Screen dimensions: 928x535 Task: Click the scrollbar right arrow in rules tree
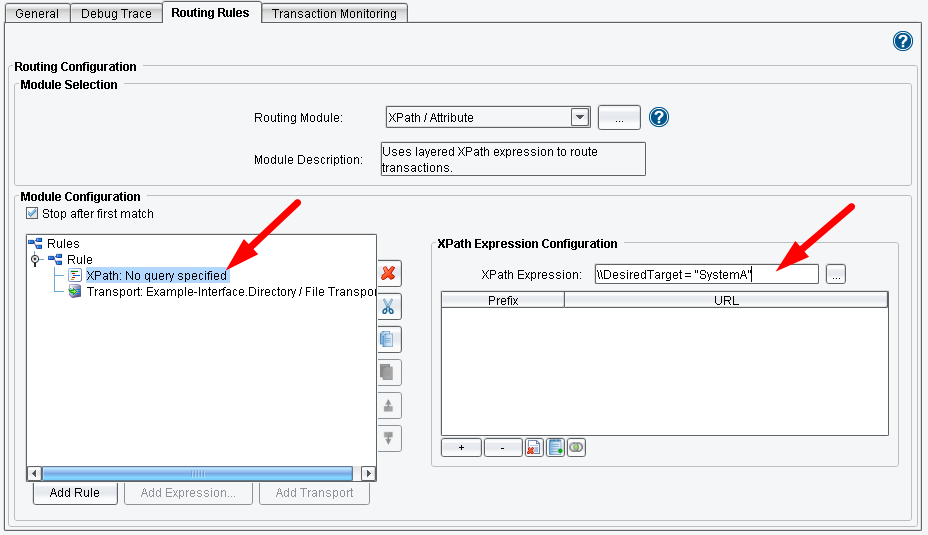[x=368, y=474]
